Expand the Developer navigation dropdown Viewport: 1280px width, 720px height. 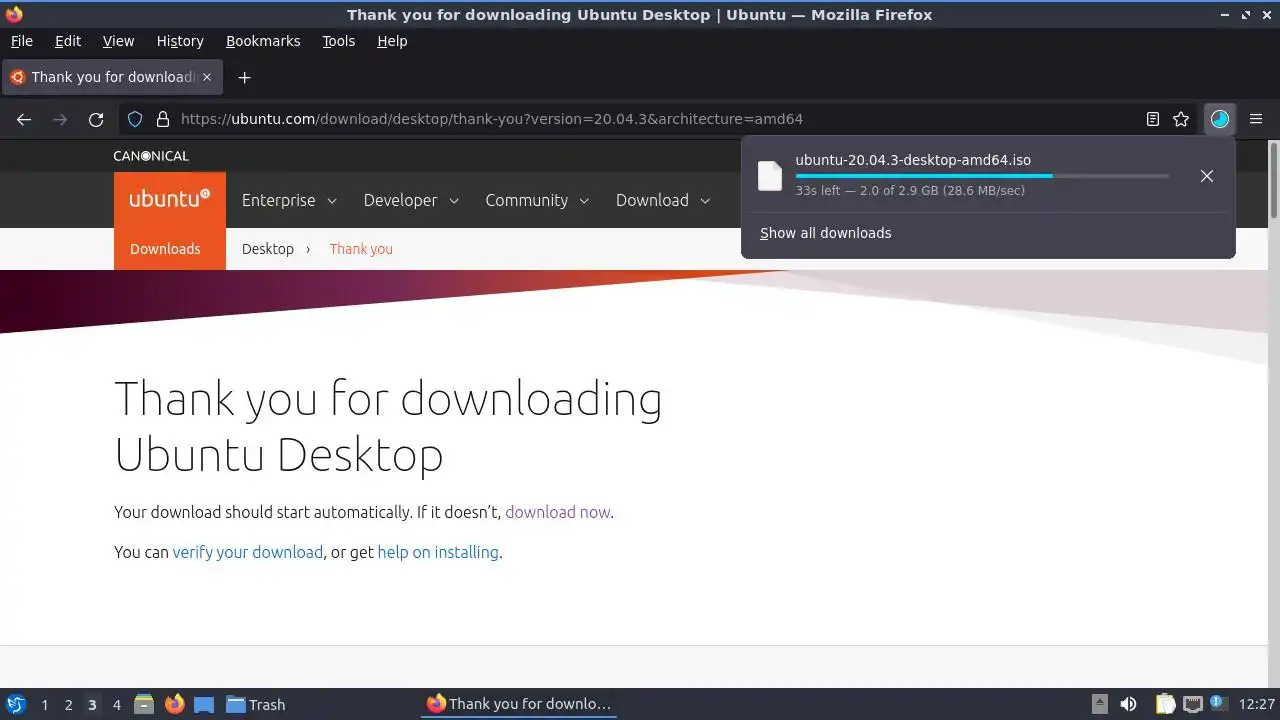click(x=411, y=200)
